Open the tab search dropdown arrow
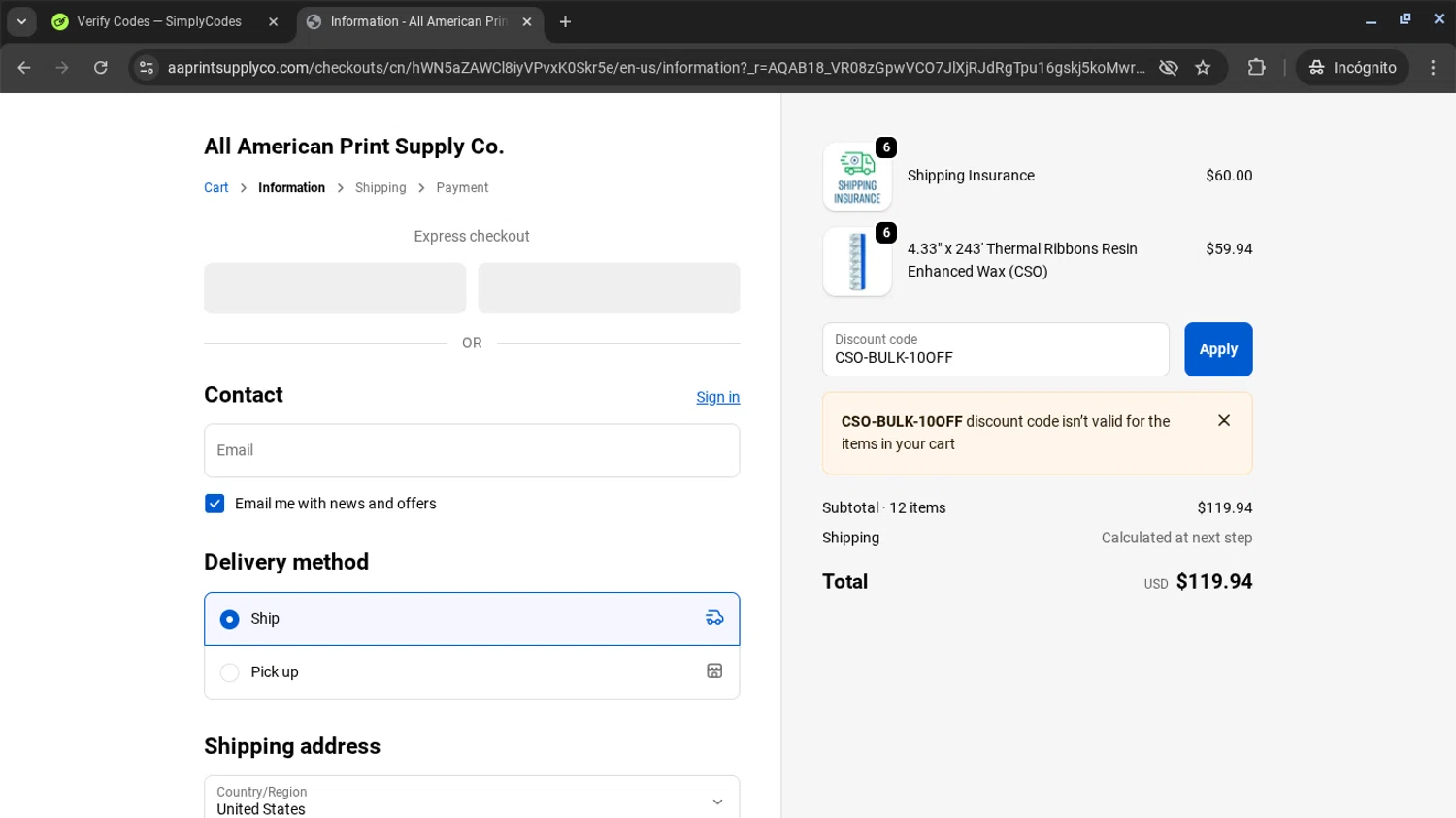Screen dimensions: 1456x818 pyautogui.click(x=21, y=21)
